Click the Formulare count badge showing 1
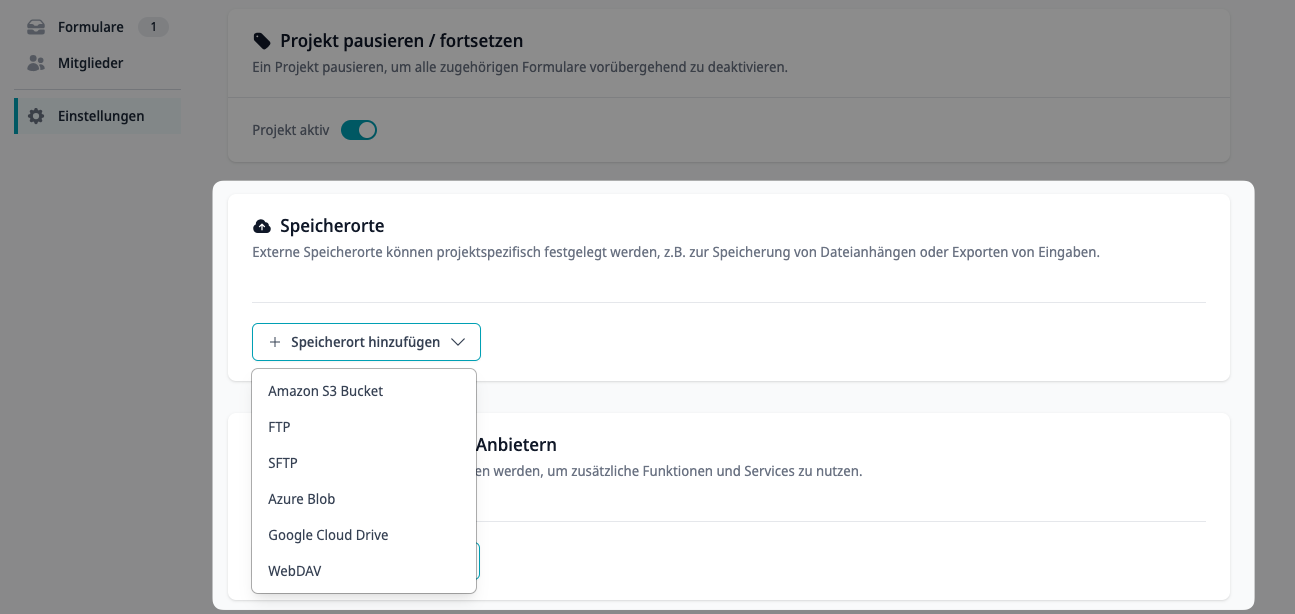 (x=153, y=27)
